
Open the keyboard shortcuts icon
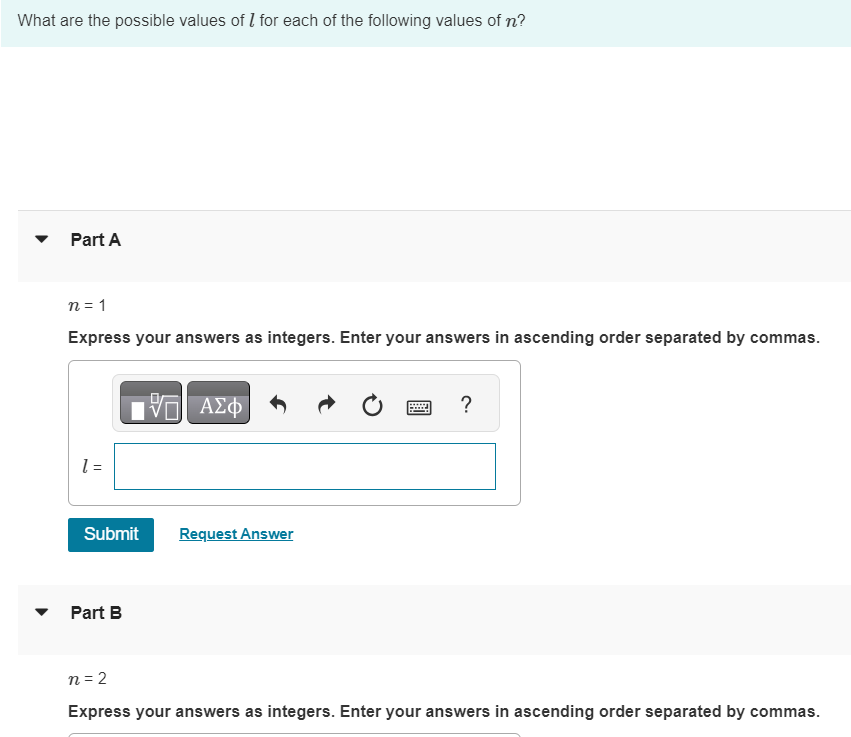418,406
